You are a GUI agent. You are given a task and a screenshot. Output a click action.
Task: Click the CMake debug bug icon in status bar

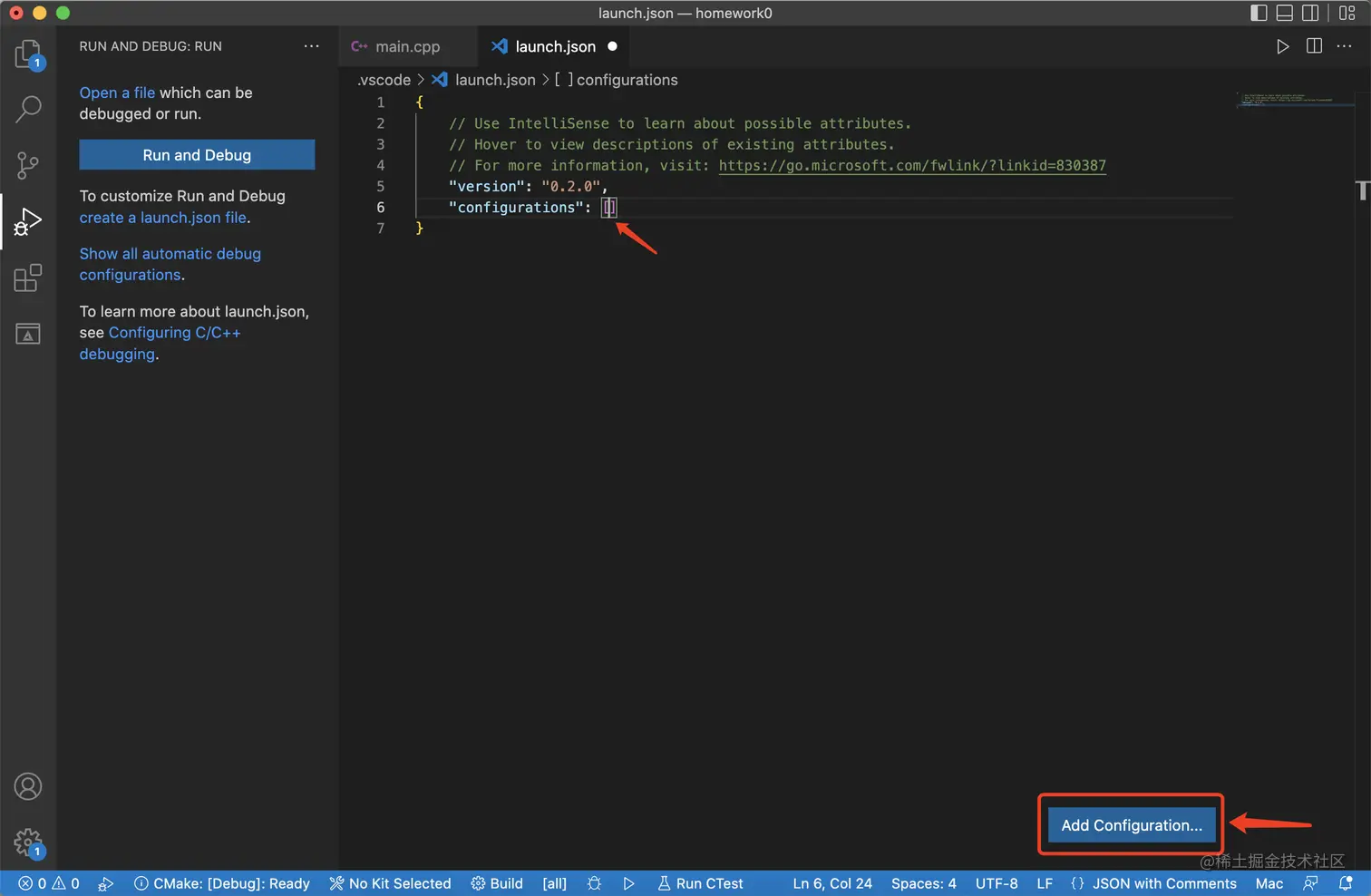[594, 883]
